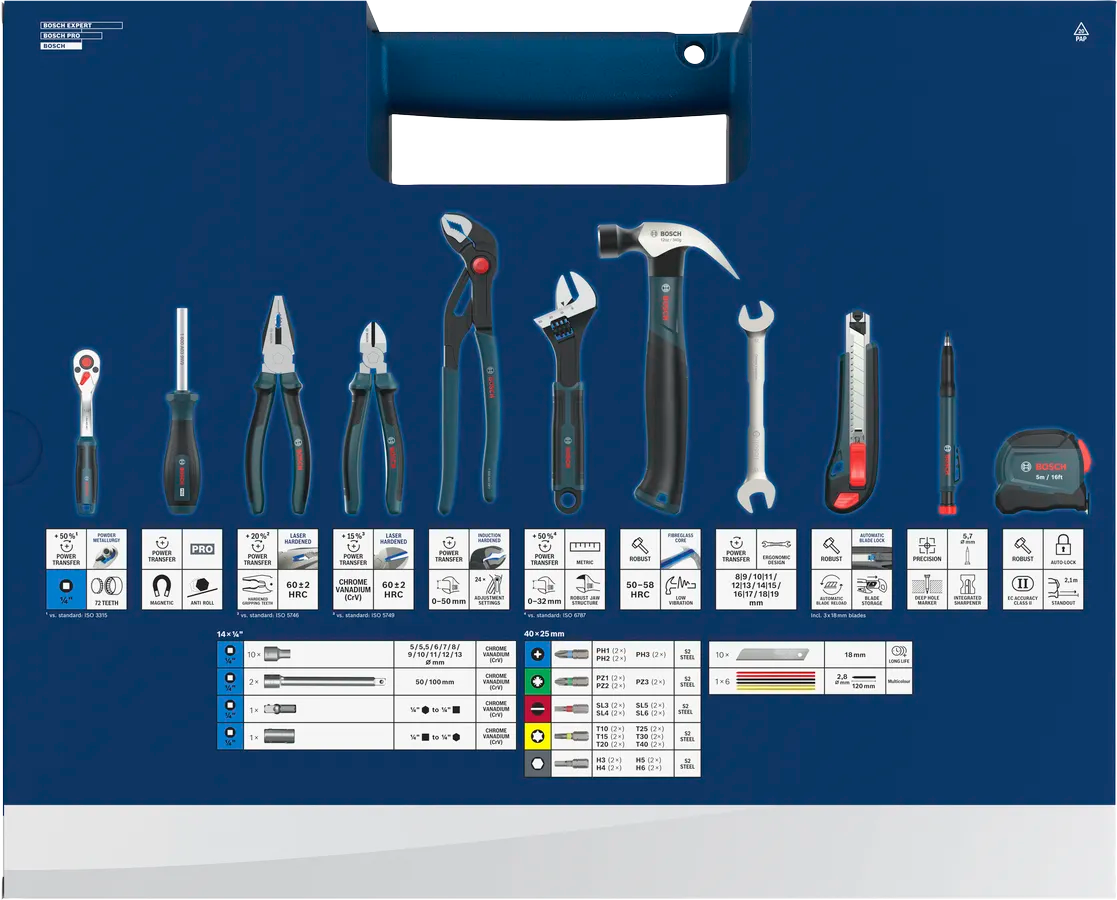Click the PAP recycling triangle icon

tap(1081, 31)
